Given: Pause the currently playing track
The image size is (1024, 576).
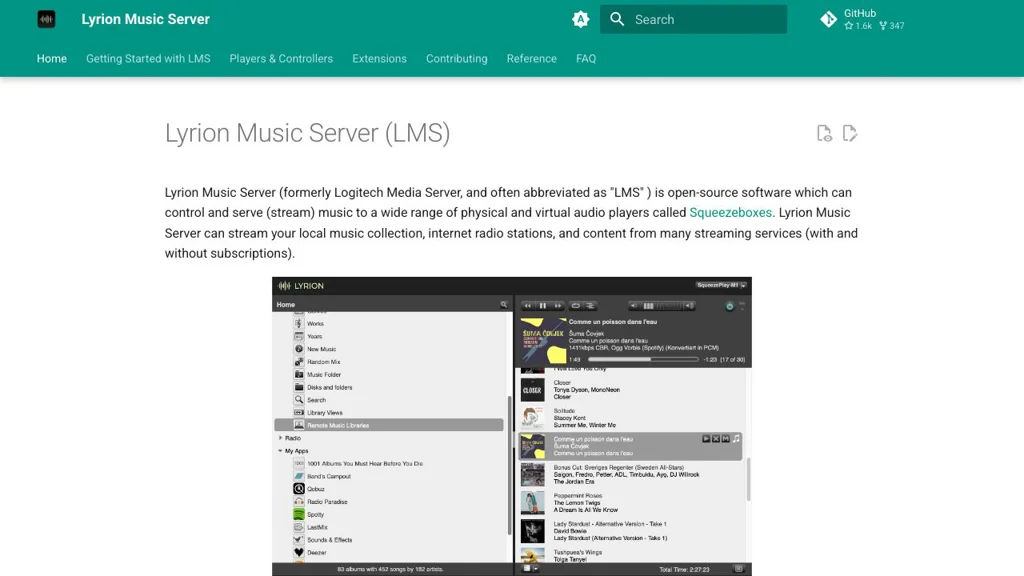Looking at the screenshot, I should click(542, 305).
